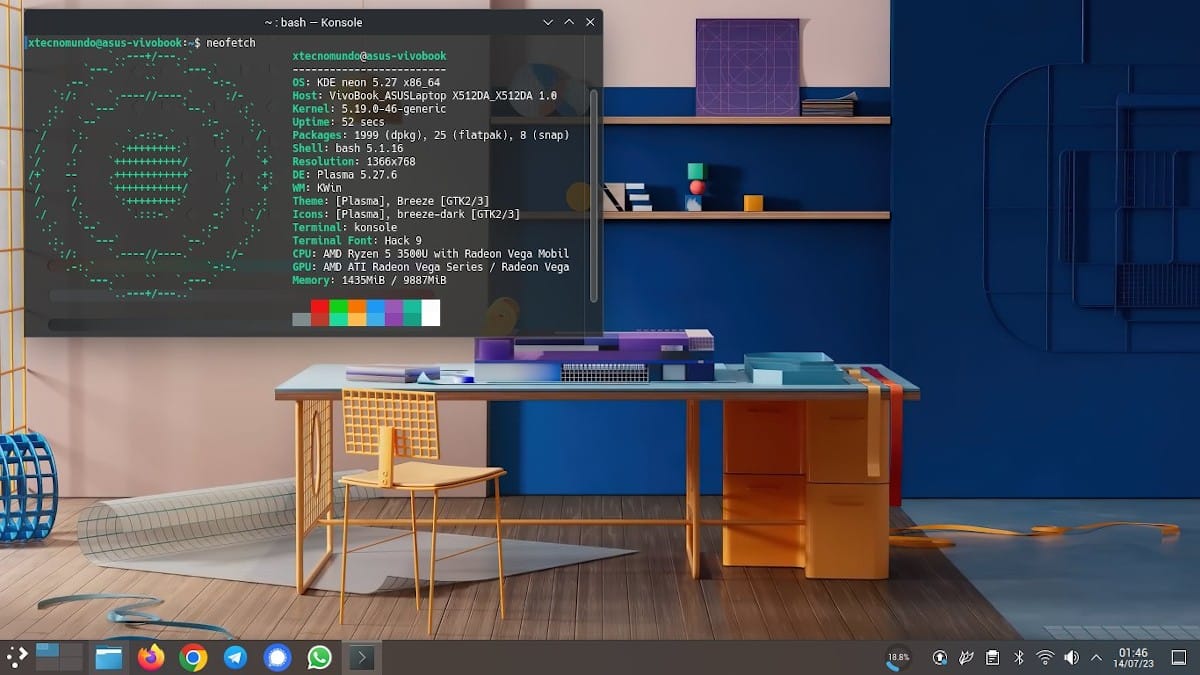Screen dimensions: 1200x675
Task: Click the Konsole vertical scrollbar
Action: point(595,195)
